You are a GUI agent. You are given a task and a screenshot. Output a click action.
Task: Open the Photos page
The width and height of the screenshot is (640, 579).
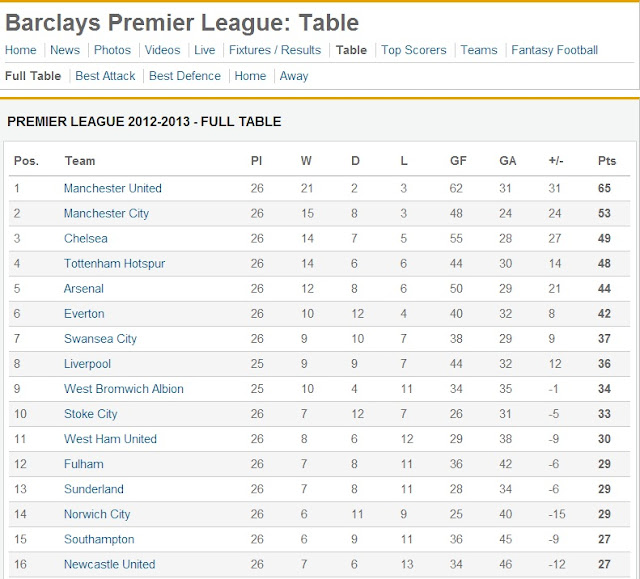pos(112,50)
